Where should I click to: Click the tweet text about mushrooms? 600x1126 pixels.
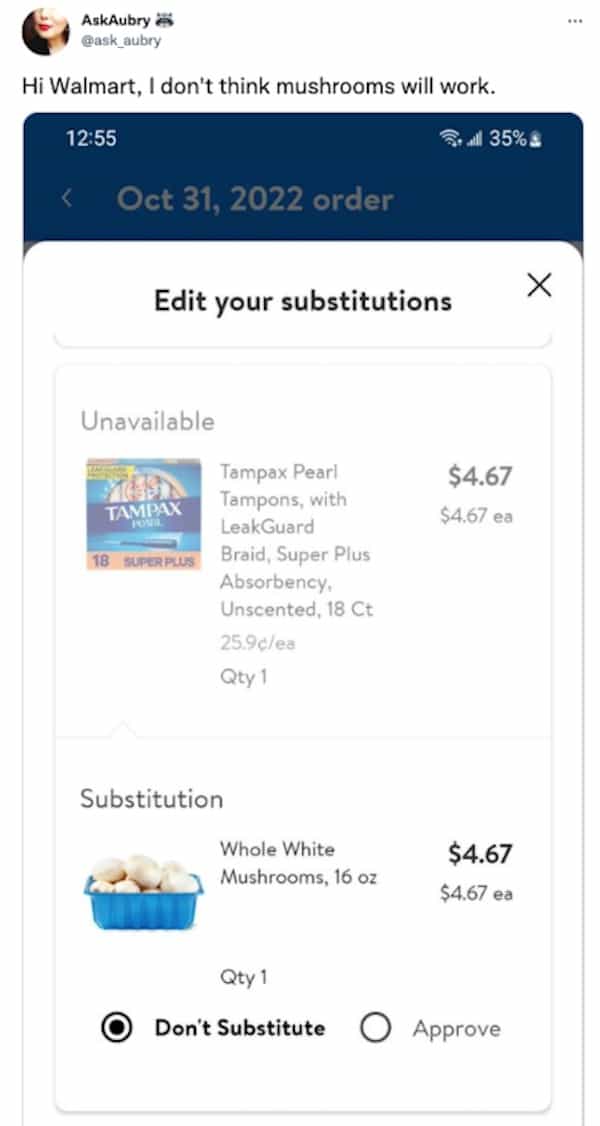click(258, 86)
